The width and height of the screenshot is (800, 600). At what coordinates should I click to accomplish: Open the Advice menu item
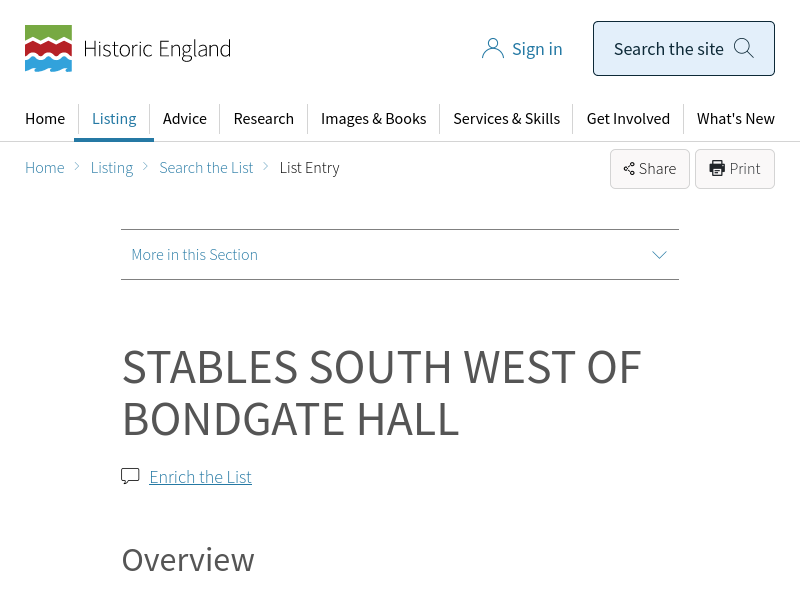[185, 119]
